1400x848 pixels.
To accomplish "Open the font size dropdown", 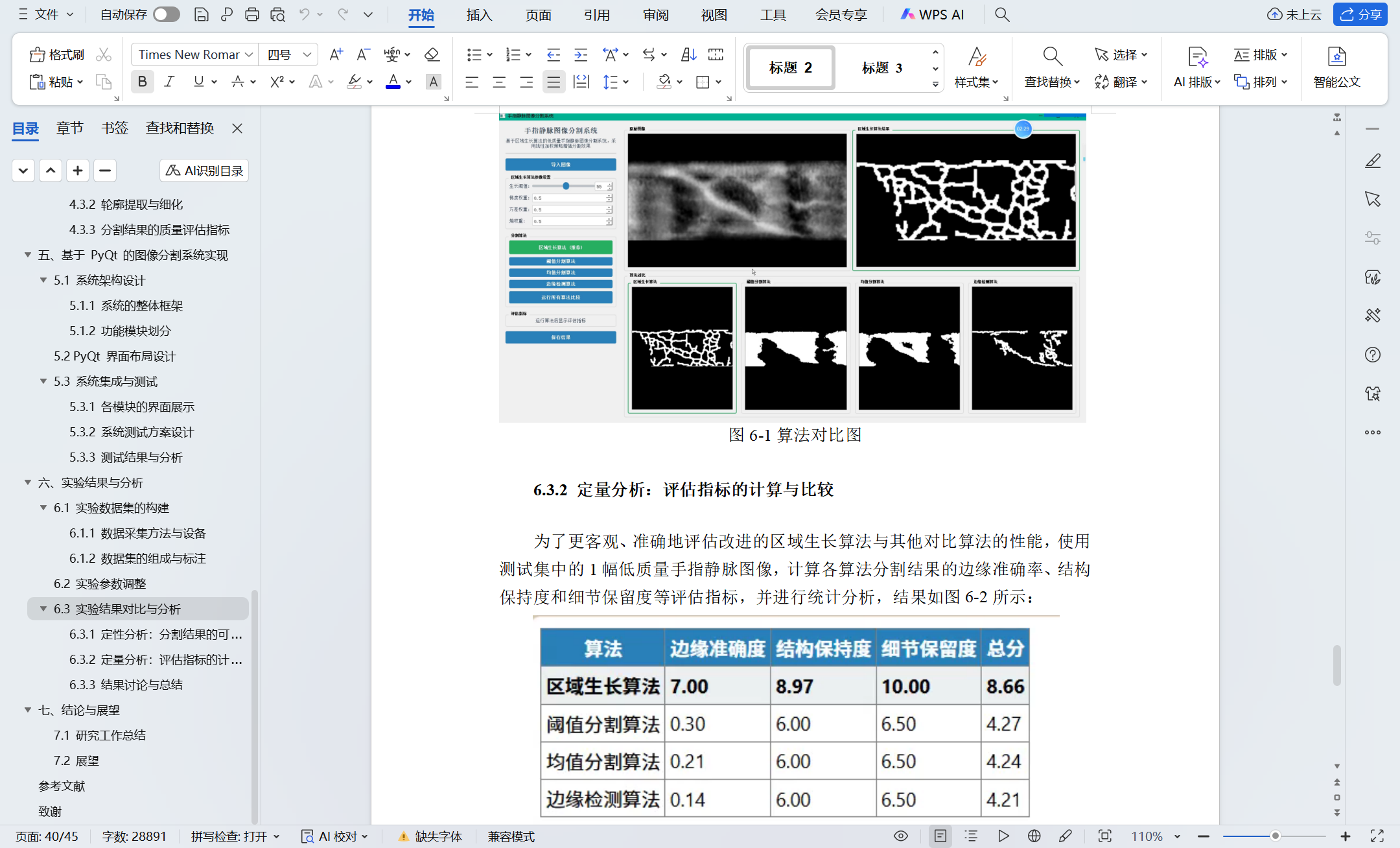I will click(307, 54).
